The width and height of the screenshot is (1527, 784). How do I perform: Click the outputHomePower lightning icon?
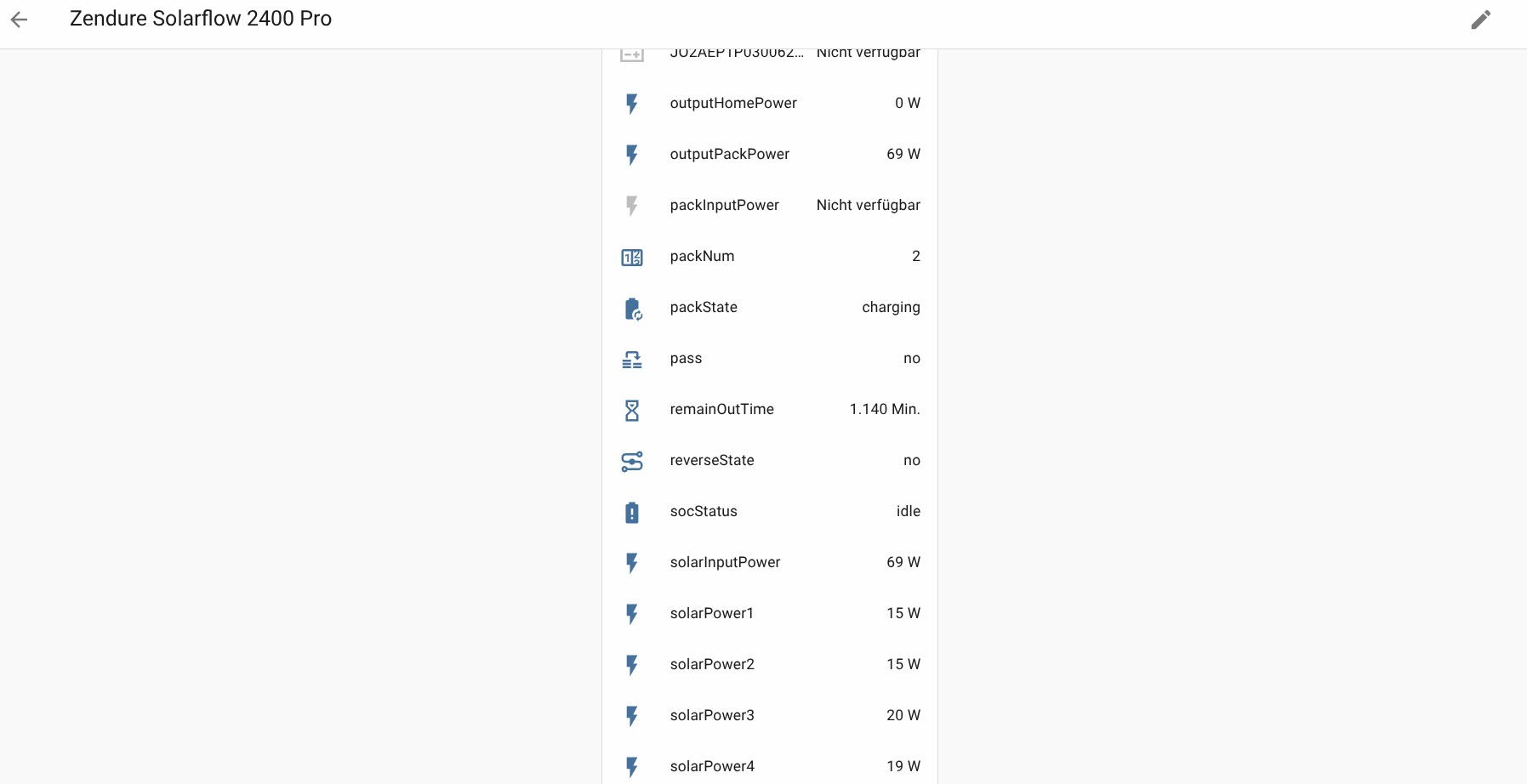tap(632, 104)
